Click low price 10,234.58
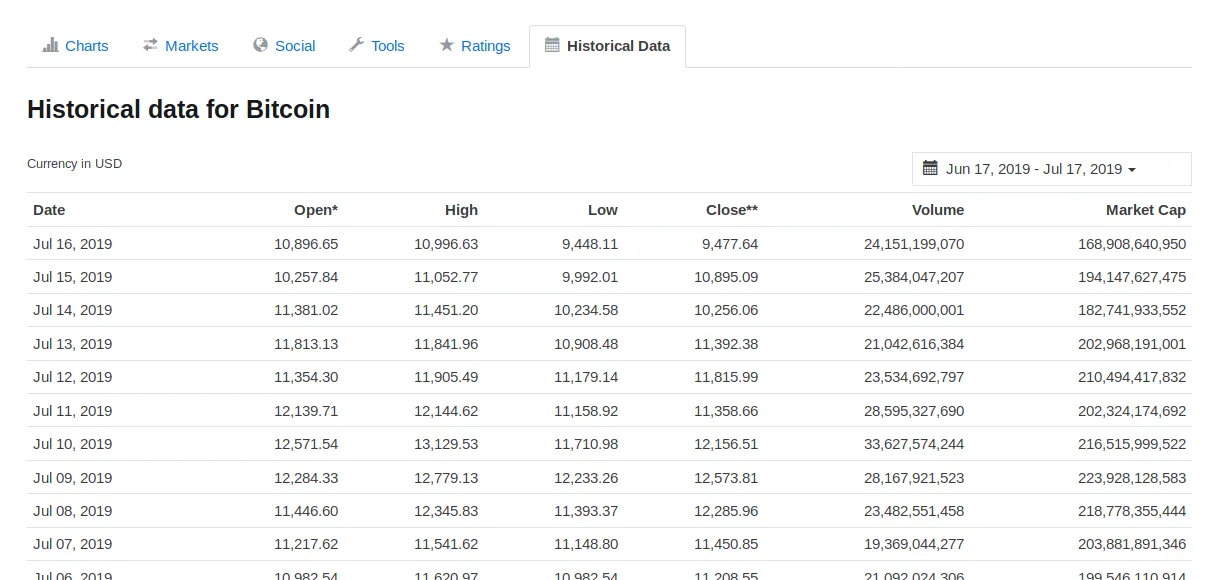 pyautogui.click(x=586, y=310)
